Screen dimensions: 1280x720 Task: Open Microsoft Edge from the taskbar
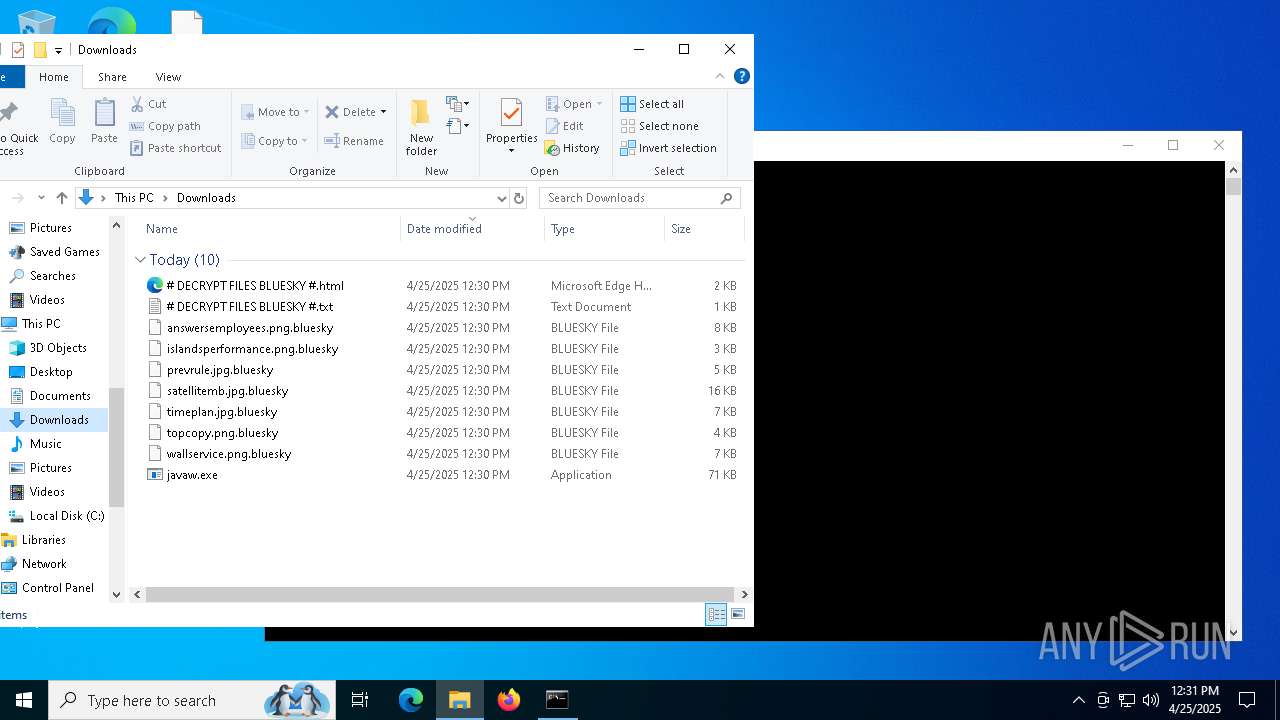coord(411,700)
